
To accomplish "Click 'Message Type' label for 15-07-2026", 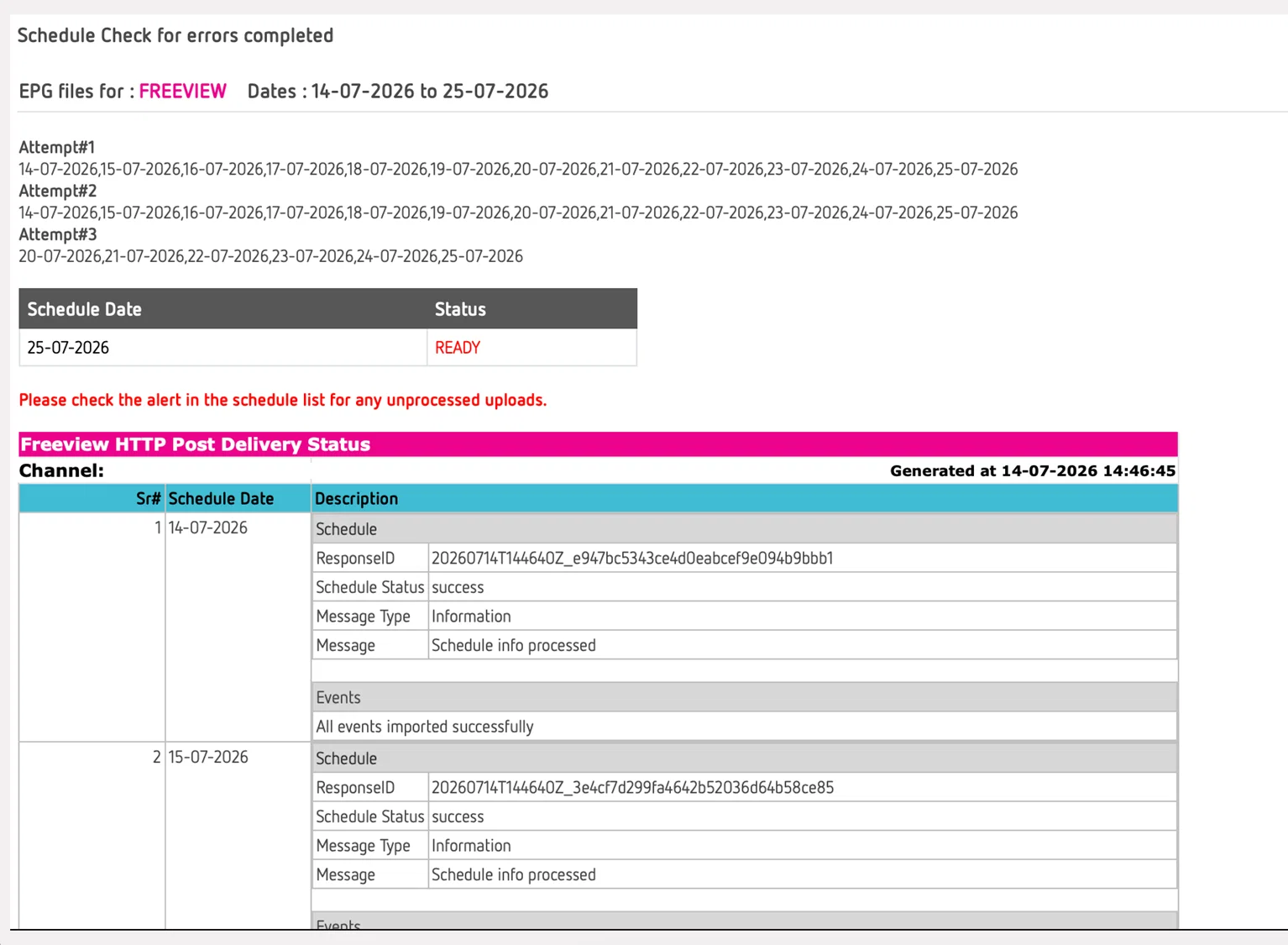I will pyautogui.click(x=364, y=846).
